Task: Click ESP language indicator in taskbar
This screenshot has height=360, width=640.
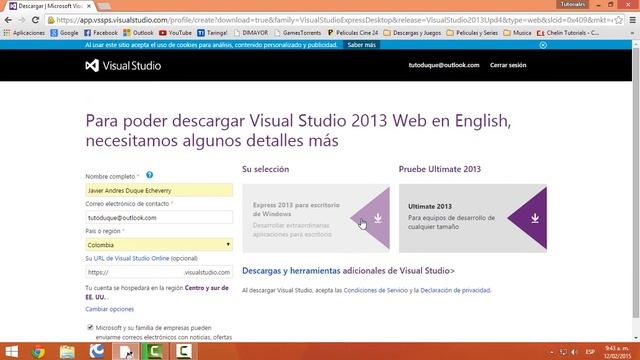Action: click(x=590, y=352)
